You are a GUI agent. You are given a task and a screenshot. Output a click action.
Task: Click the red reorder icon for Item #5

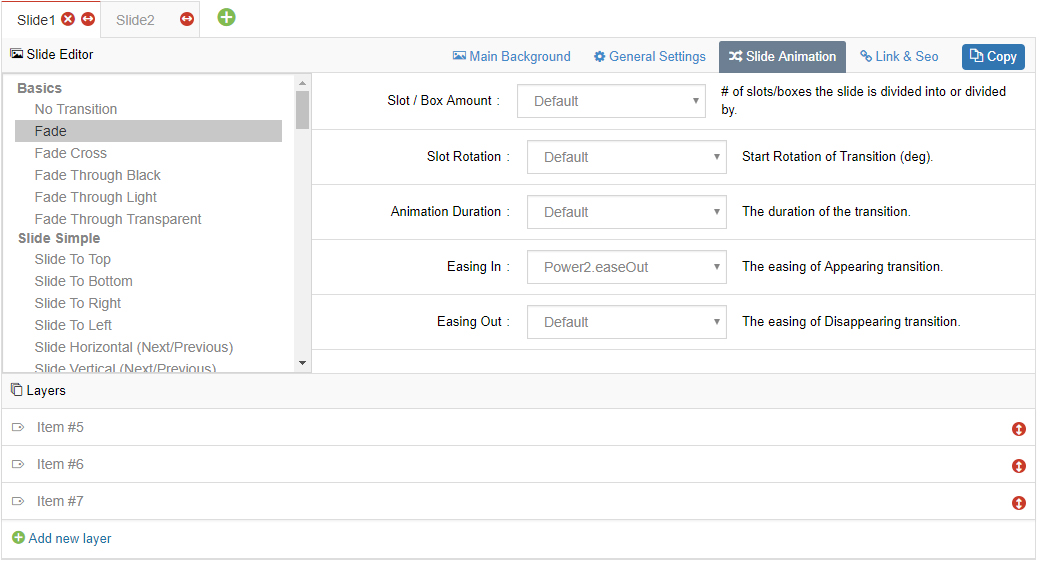point(1019,430)
